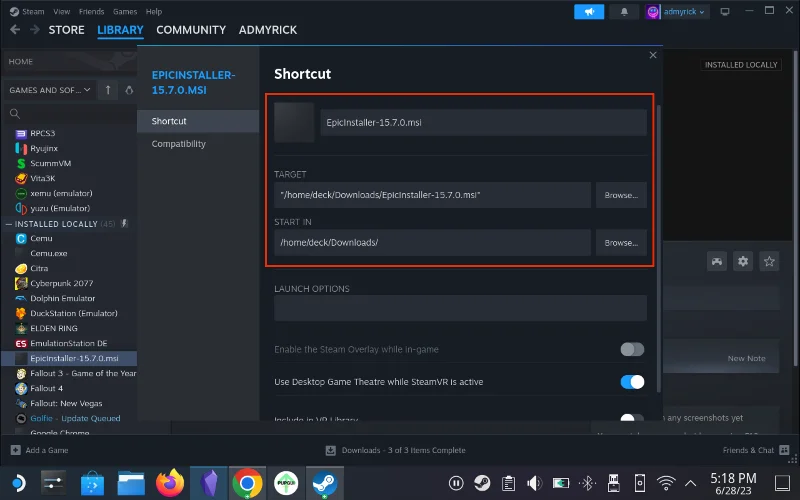Go back with the left arrow
This screenshot has height=500, width=800.
pyautogui.click(x=15, y=30)
